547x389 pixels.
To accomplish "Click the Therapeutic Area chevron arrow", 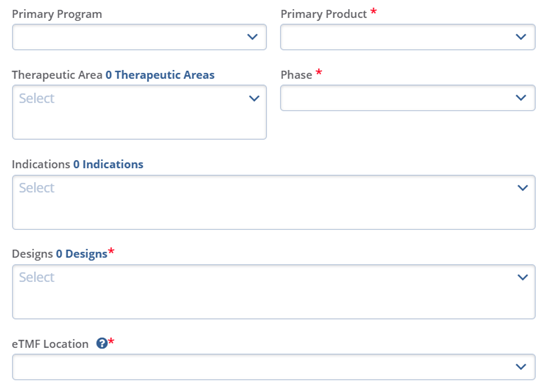I will click(254, 98).
